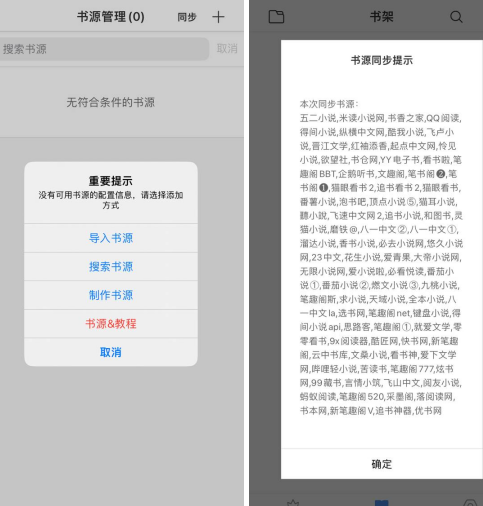The height and width of the screenshot is (506, 483).
Task: Open the folder icon on 书架 screen
Action: point(276,17)
